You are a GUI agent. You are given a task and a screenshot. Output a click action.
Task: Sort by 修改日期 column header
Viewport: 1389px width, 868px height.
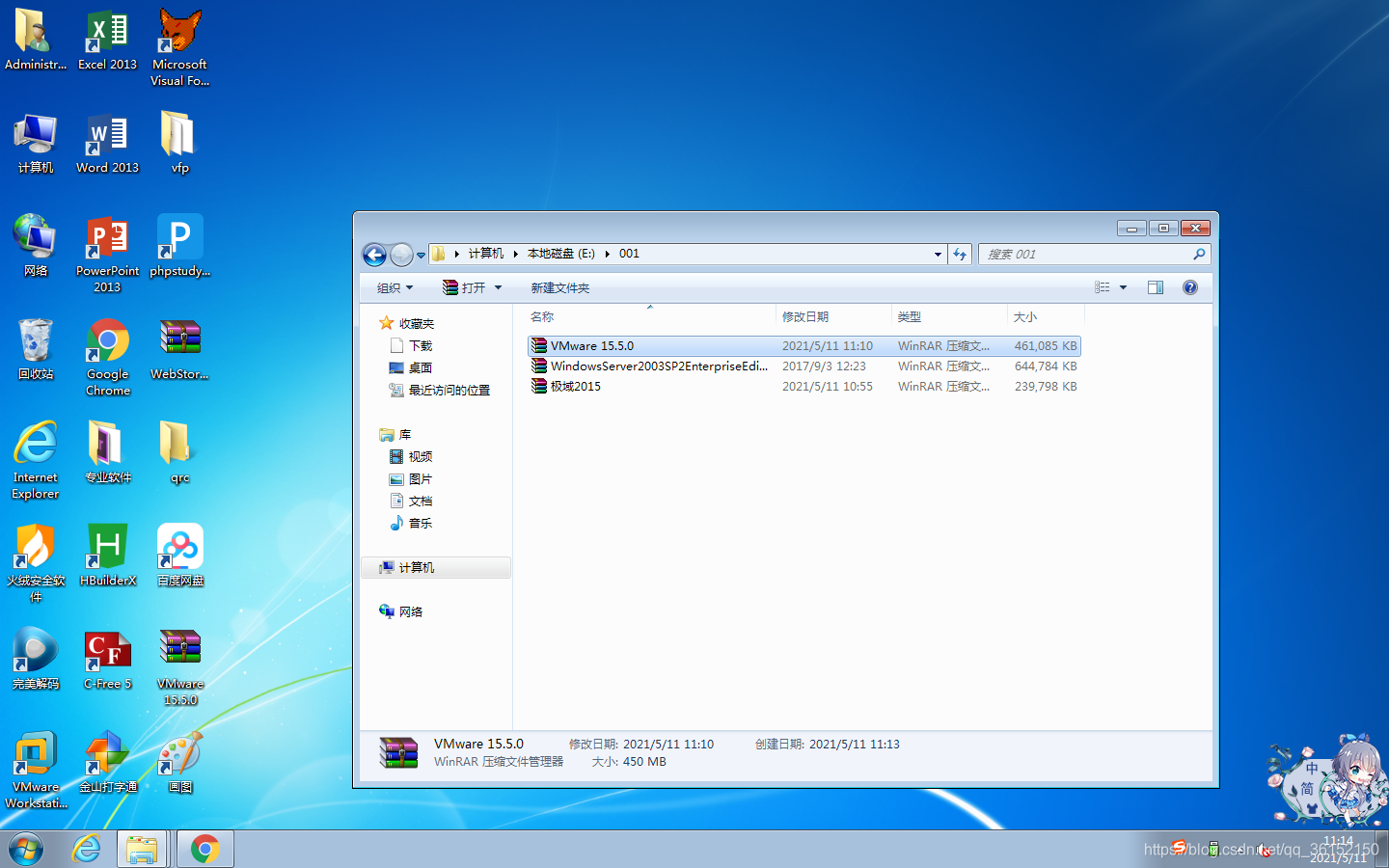point(833,316)
